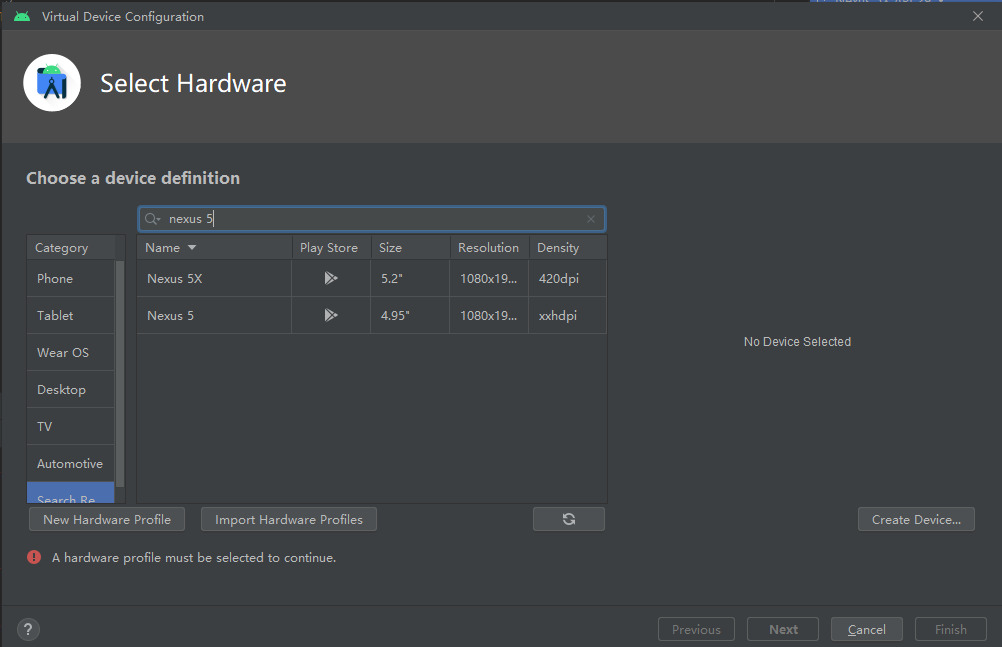
Task: Select the Wear OS category
Action: [x=70, y=353]
